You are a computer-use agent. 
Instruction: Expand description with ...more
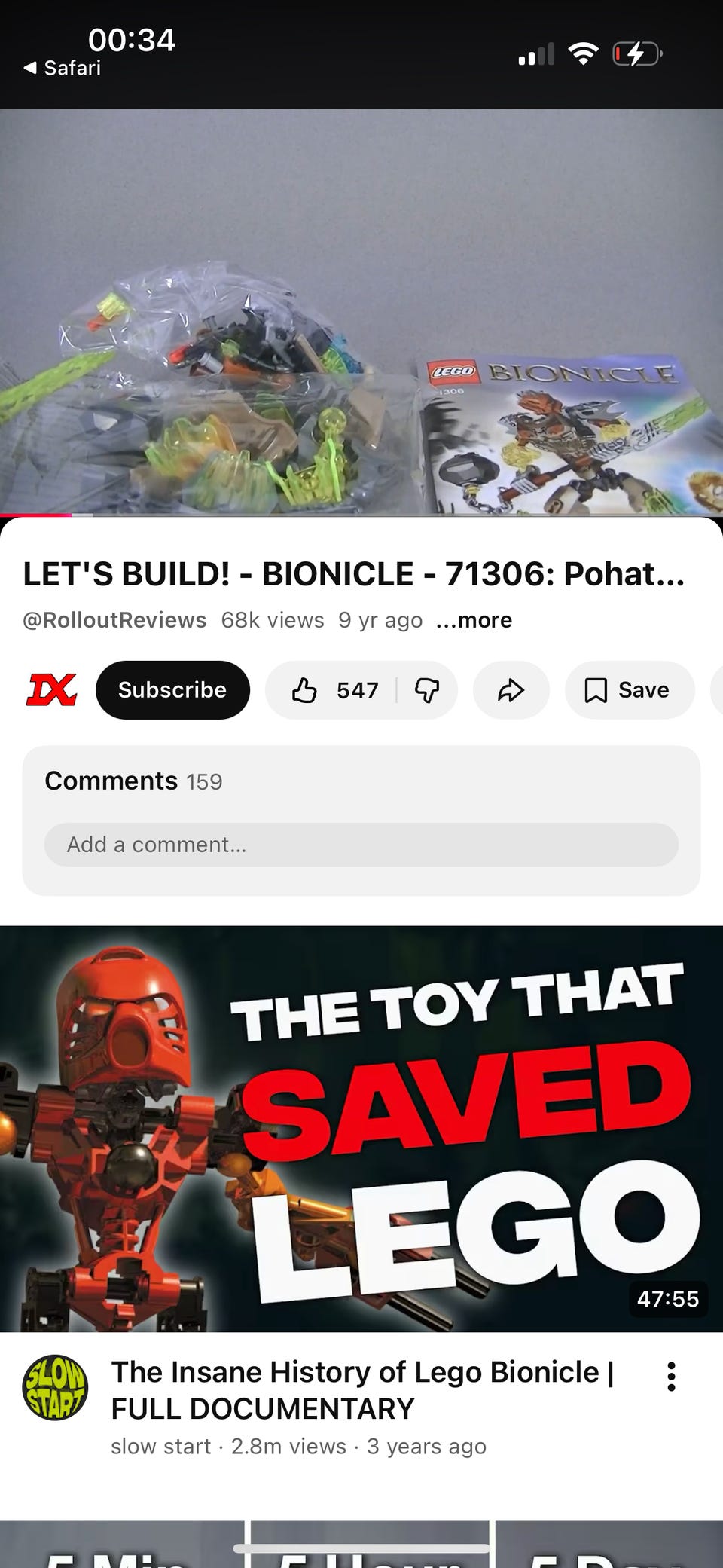coord(474,620)
